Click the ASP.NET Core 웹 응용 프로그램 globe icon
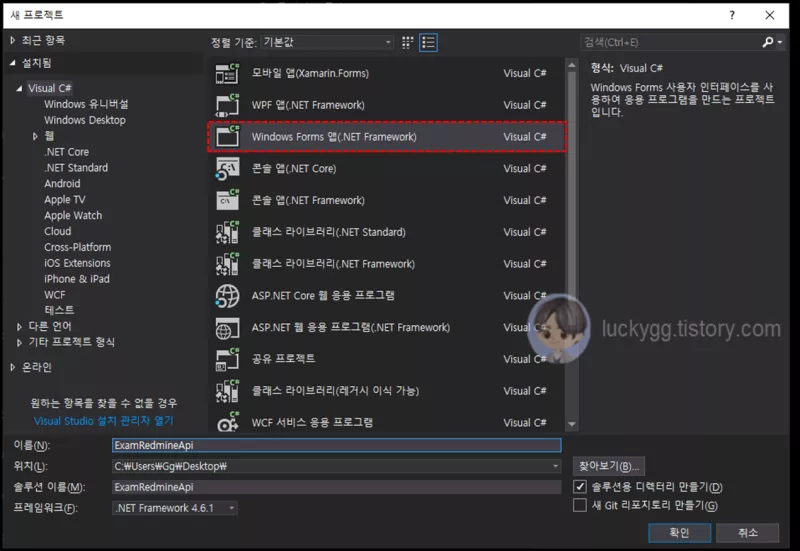Image resolution: width=800 pixels, height=551 pixels. click(x=227, y=296)
